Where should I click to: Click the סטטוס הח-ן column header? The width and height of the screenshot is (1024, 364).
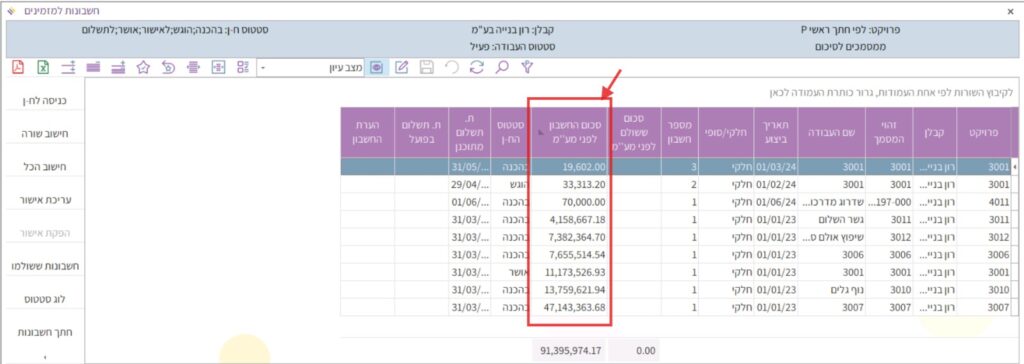click(509, 132)
